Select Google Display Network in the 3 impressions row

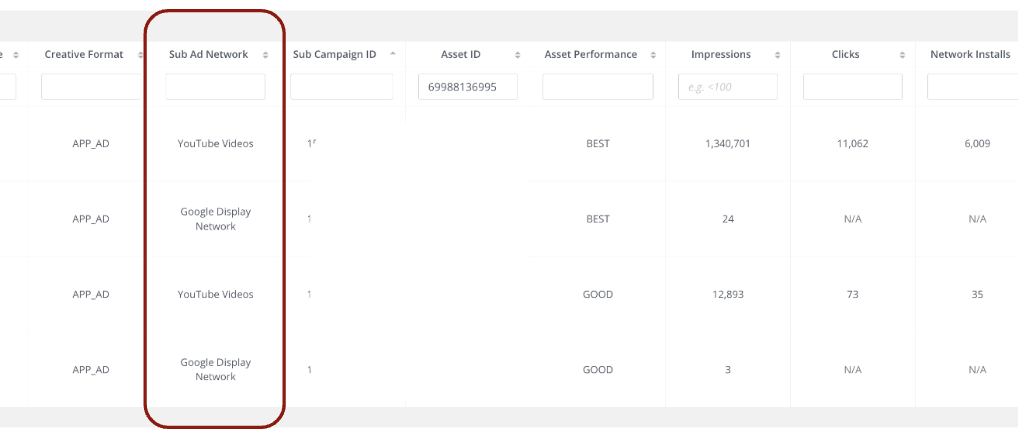coord(216,369)
